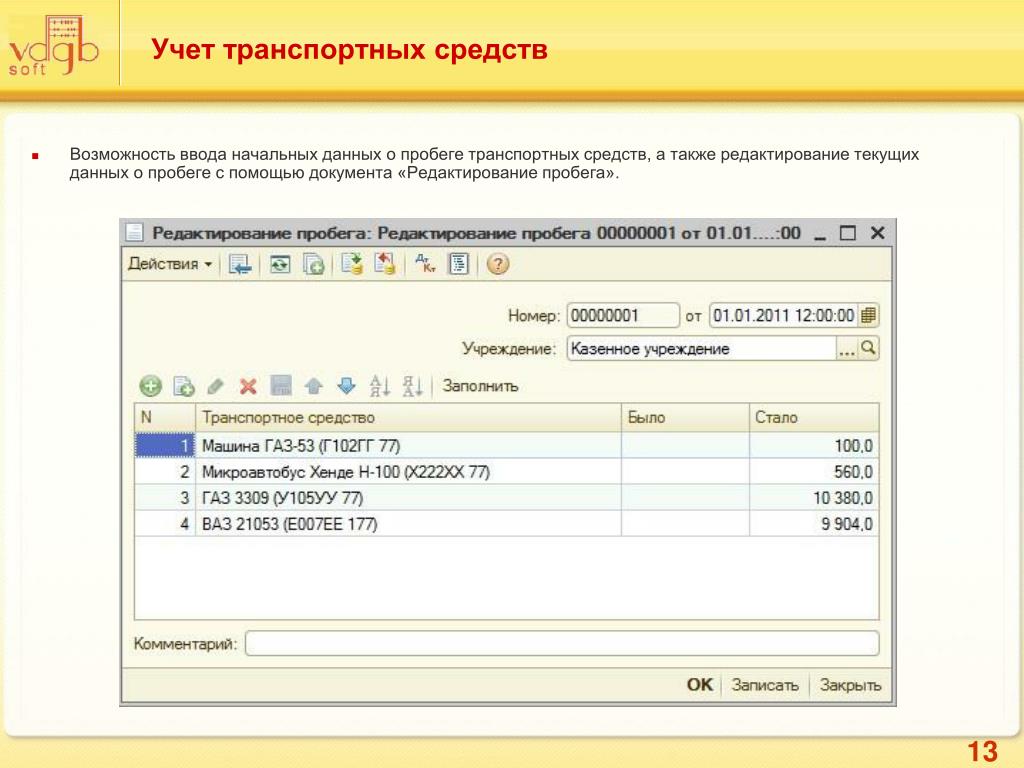Image resolution: width=1024 pixels, height=768 pixels.
Task: Click the empty Было cell for ГАЗ 3309
Action: tap(685, 498)
